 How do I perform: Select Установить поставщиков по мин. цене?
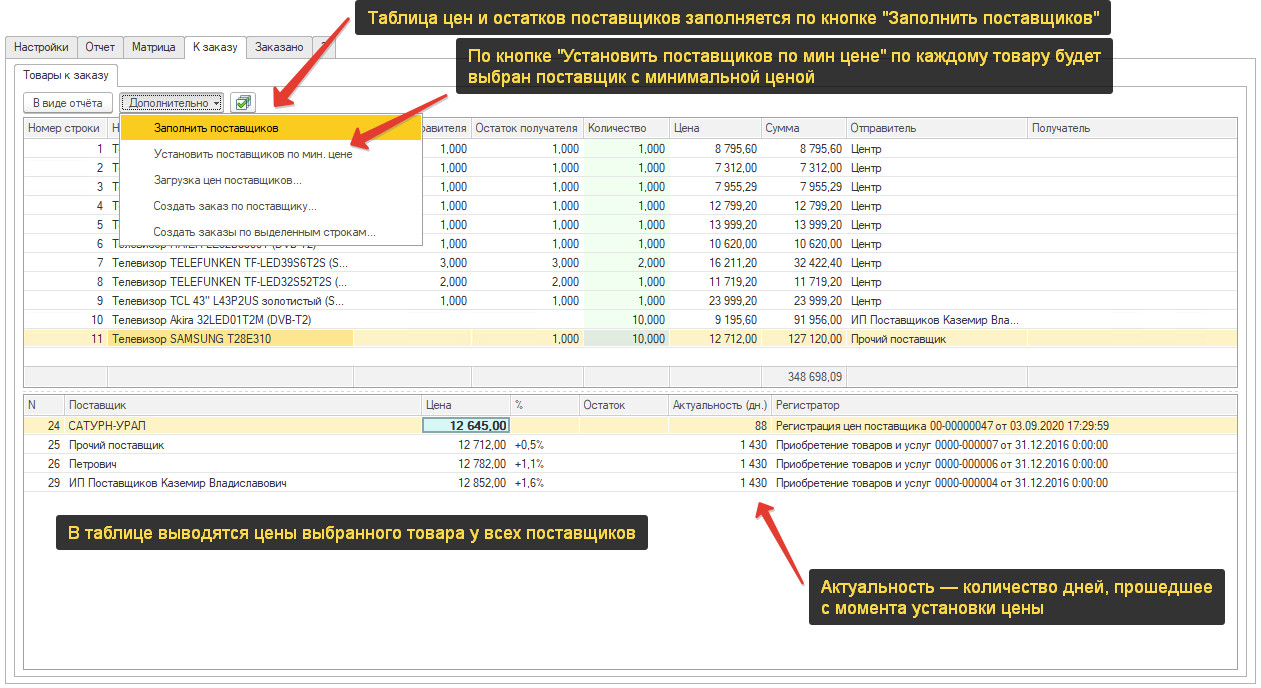click(x=252, y=155)
